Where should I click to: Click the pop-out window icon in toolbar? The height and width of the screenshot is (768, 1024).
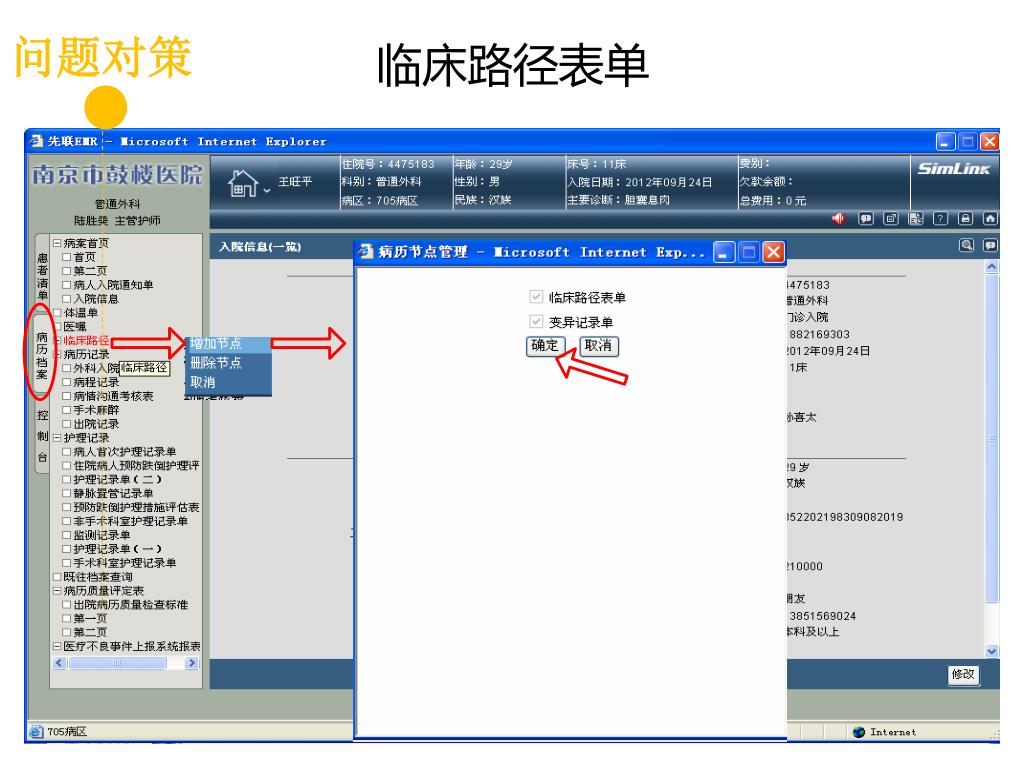[891, 218]
